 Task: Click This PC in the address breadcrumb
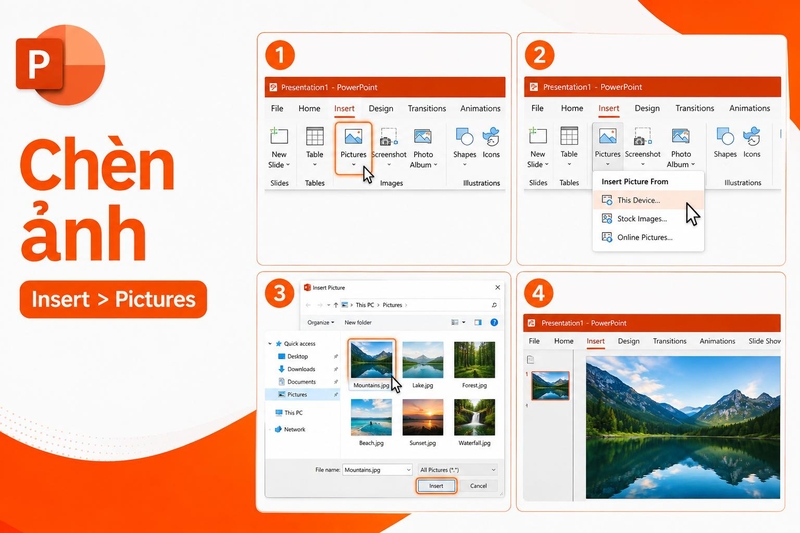364,305
